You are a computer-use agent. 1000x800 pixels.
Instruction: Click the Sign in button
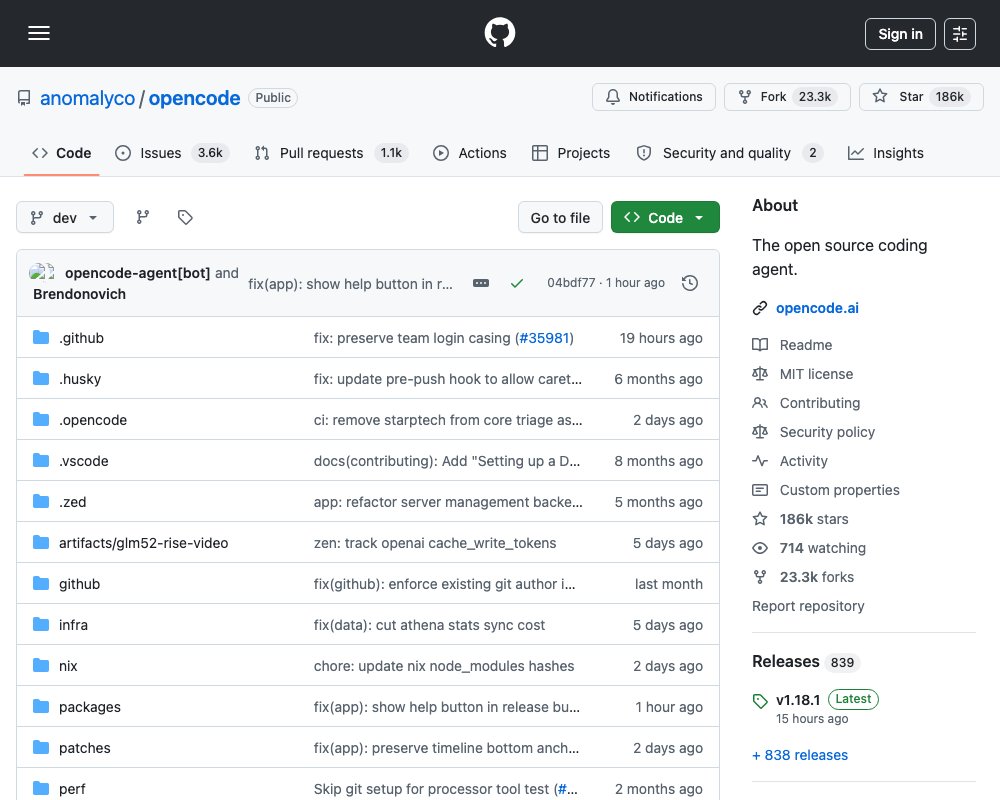[x=900, y=34]
